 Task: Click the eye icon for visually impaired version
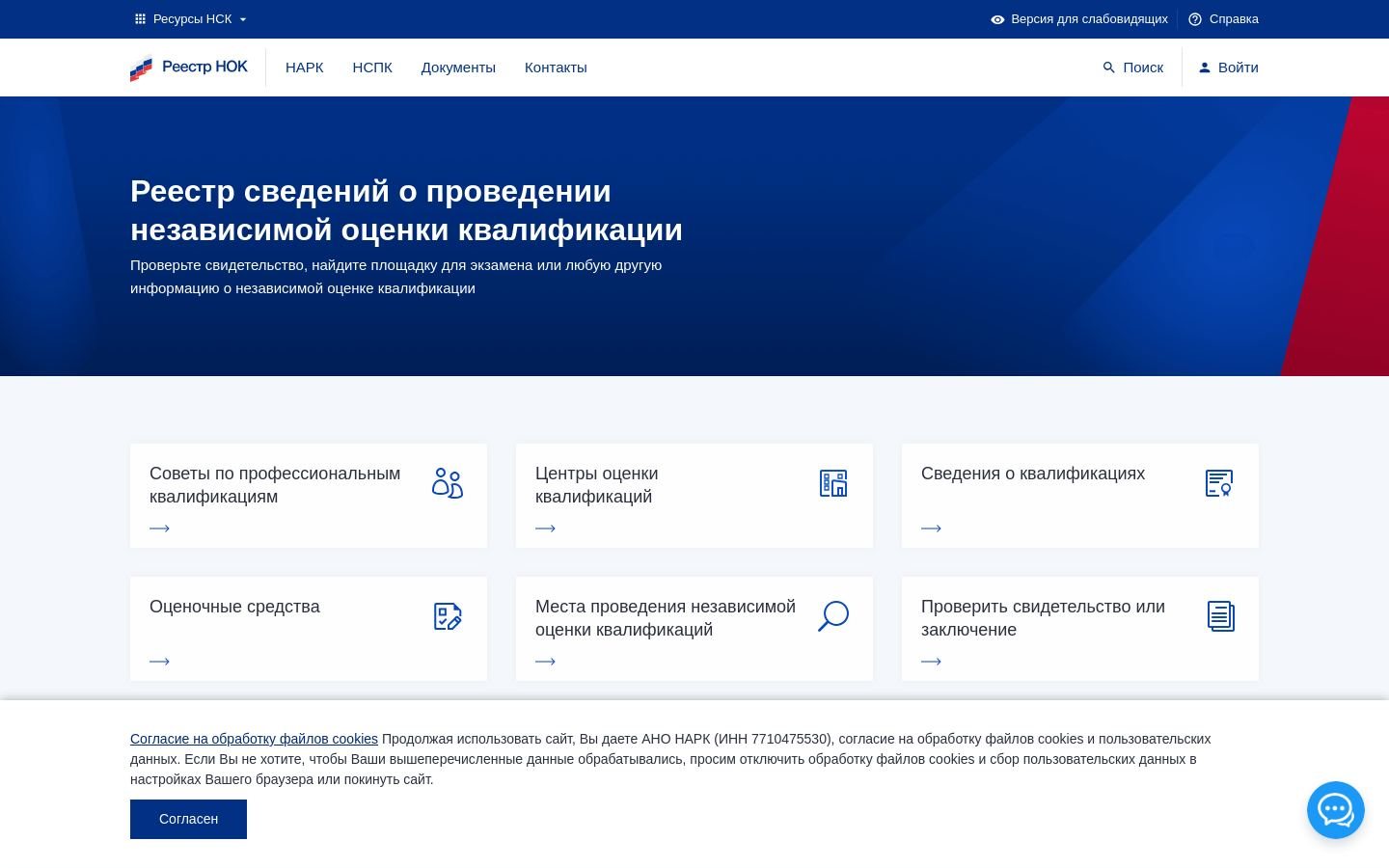tap(997, 19)
